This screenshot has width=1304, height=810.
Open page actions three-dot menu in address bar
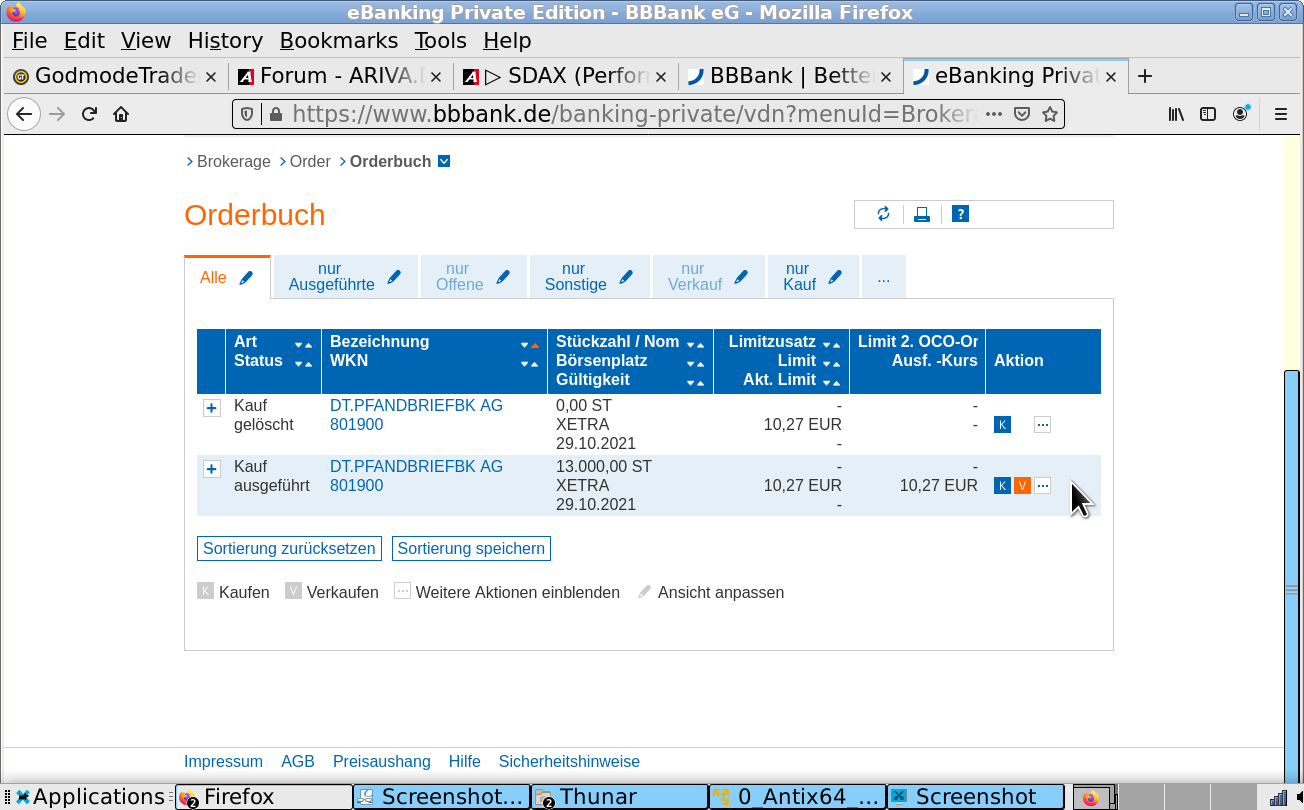[x=993, y=114]
